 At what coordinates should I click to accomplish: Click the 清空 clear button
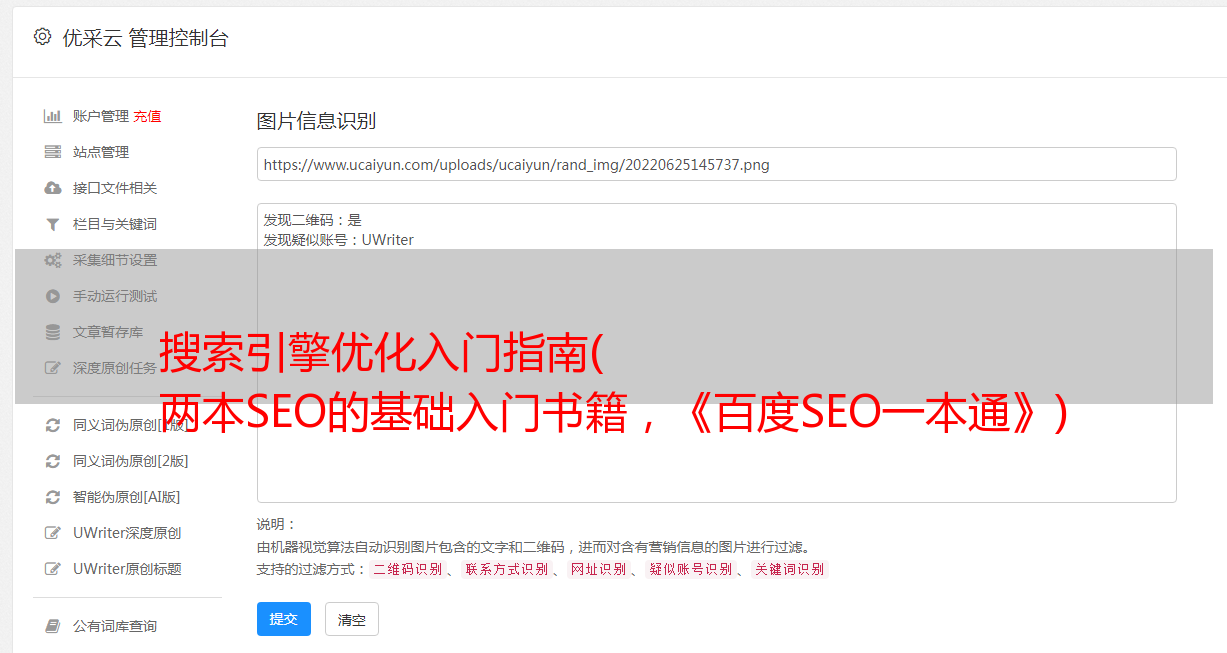click(x=352, y=619)
